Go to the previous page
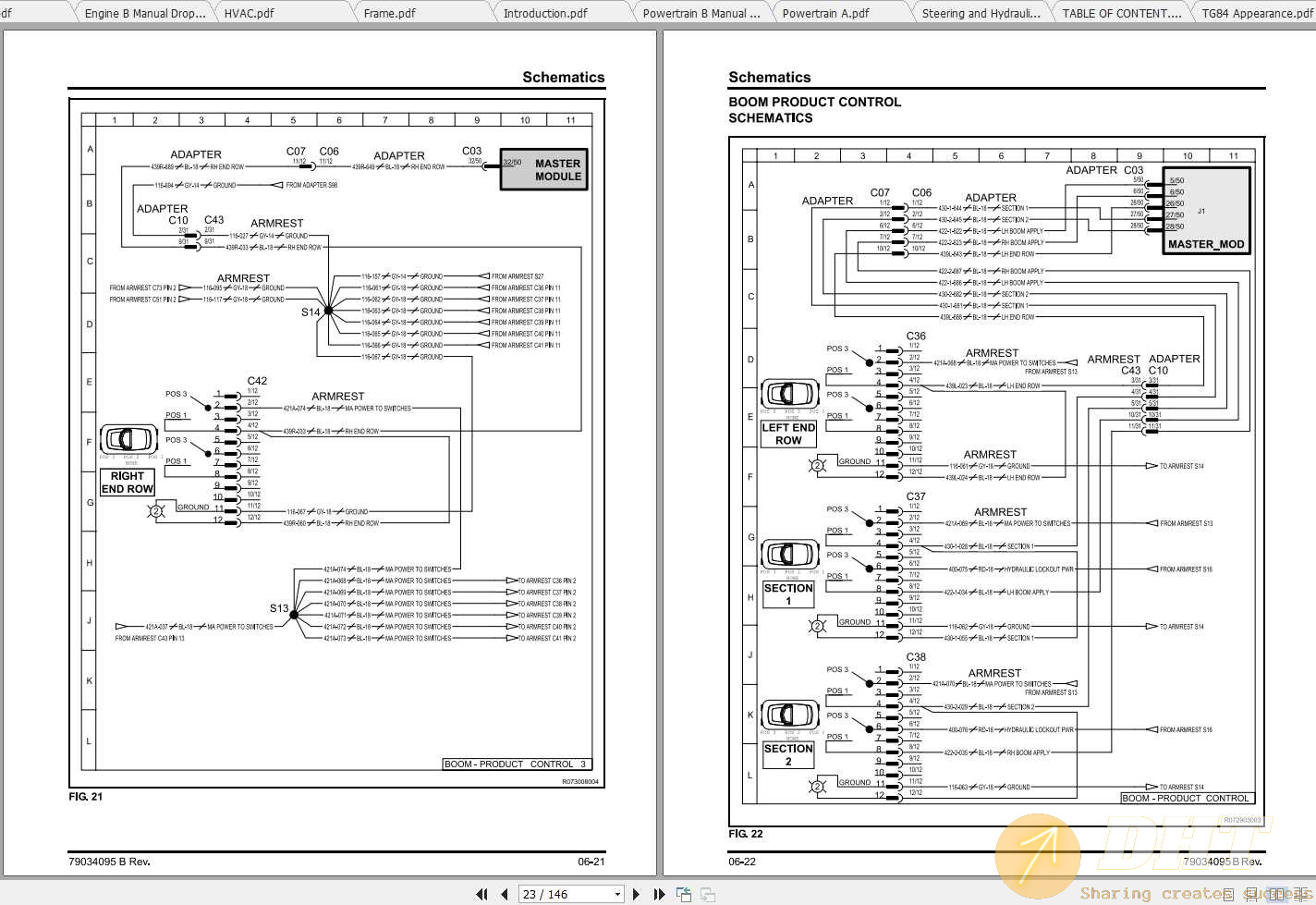The width and height of the screenshot is (1316, 905). 505,894
